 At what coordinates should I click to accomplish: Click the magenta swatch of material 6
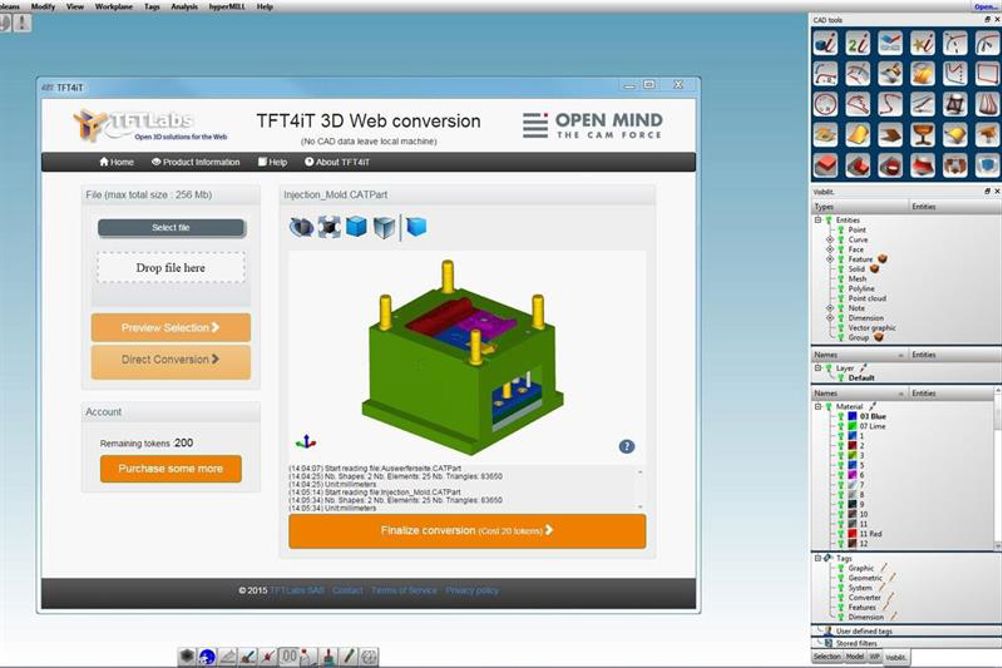pyautogui.click(x=852, y=475)
